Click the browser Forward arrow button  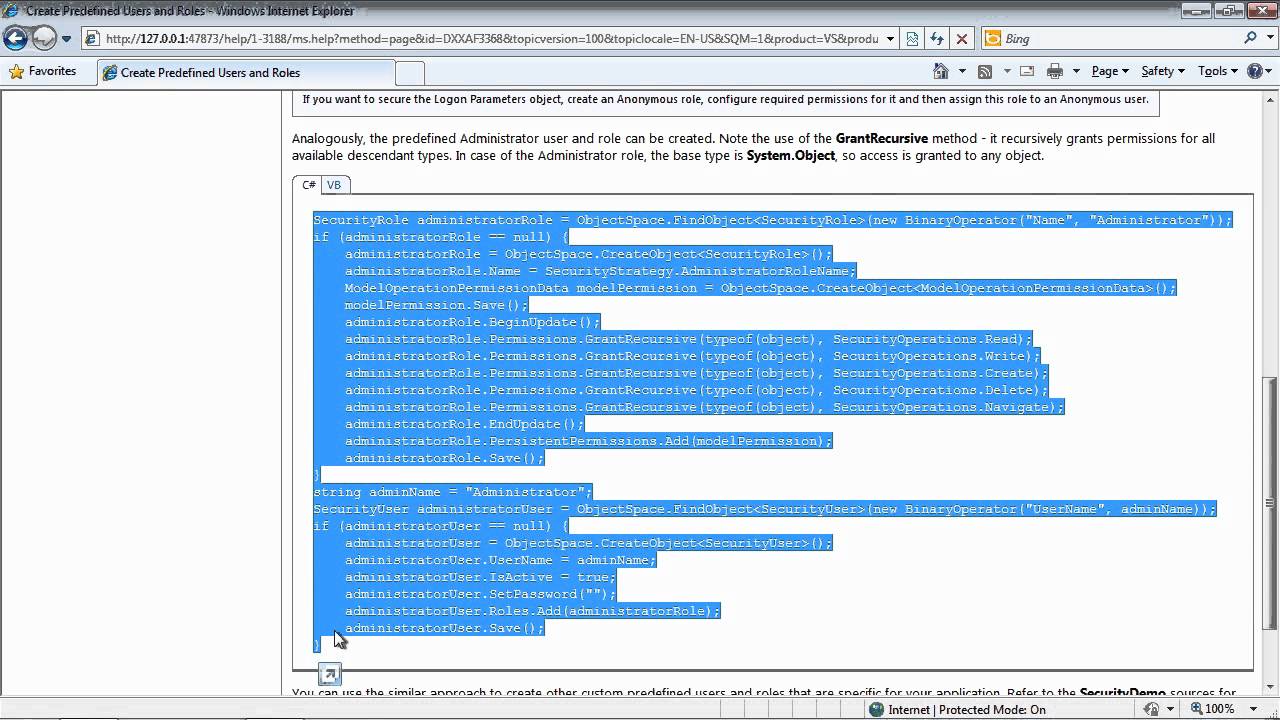coord(44,39)
